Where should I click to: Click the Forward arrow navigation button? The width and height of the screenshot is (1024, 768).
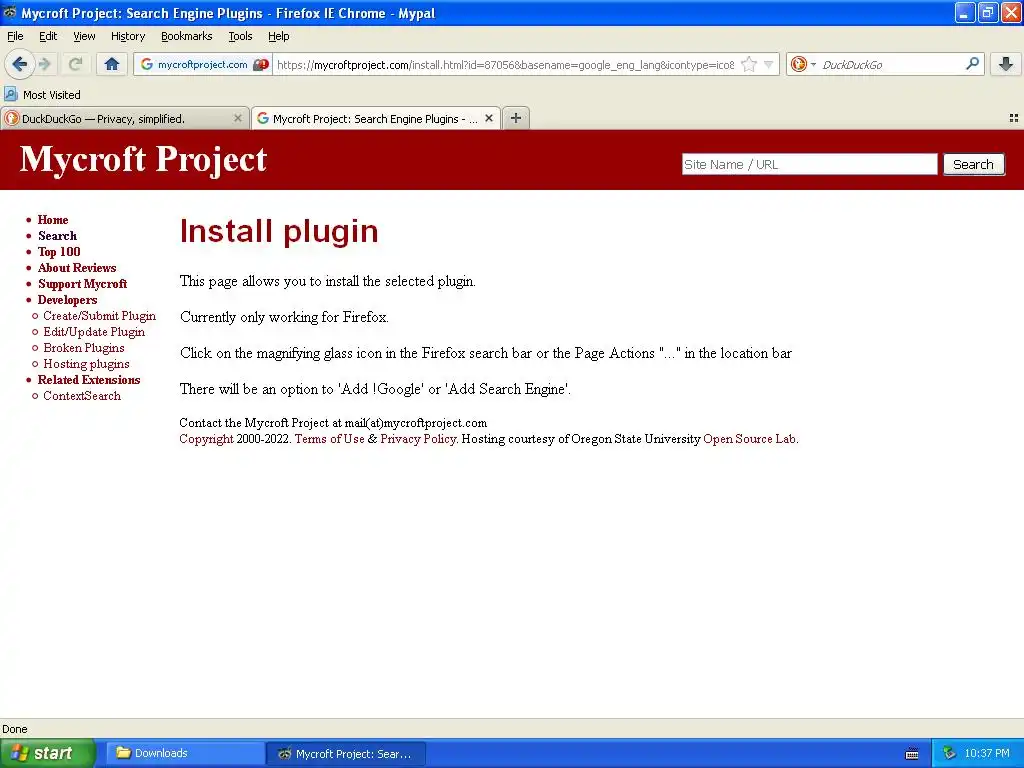point(45,64)
